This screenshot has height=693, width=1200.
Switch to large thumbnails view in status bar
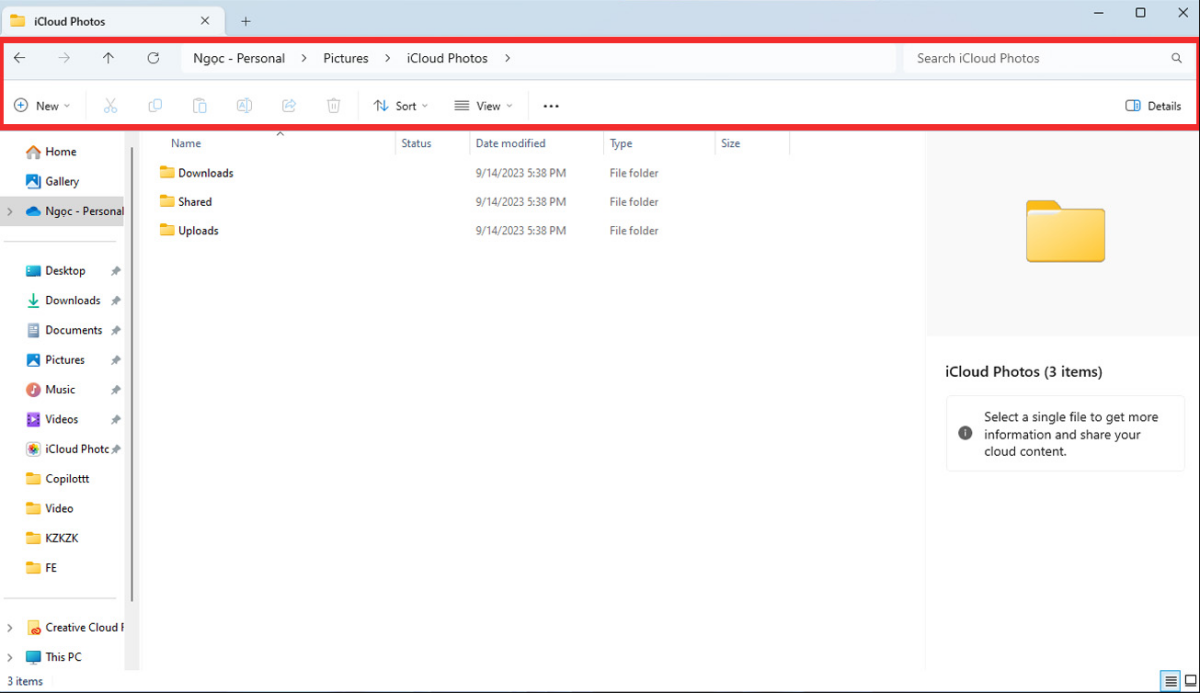[1190, 681]
